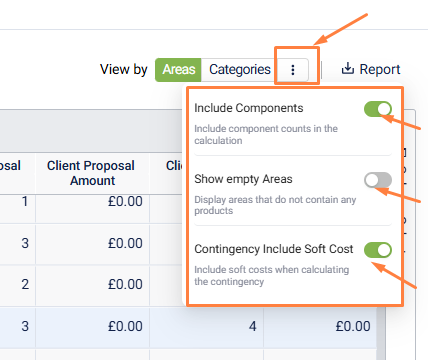
Task: Select the highlighted row quantity 4 cell
Action: 252,326
